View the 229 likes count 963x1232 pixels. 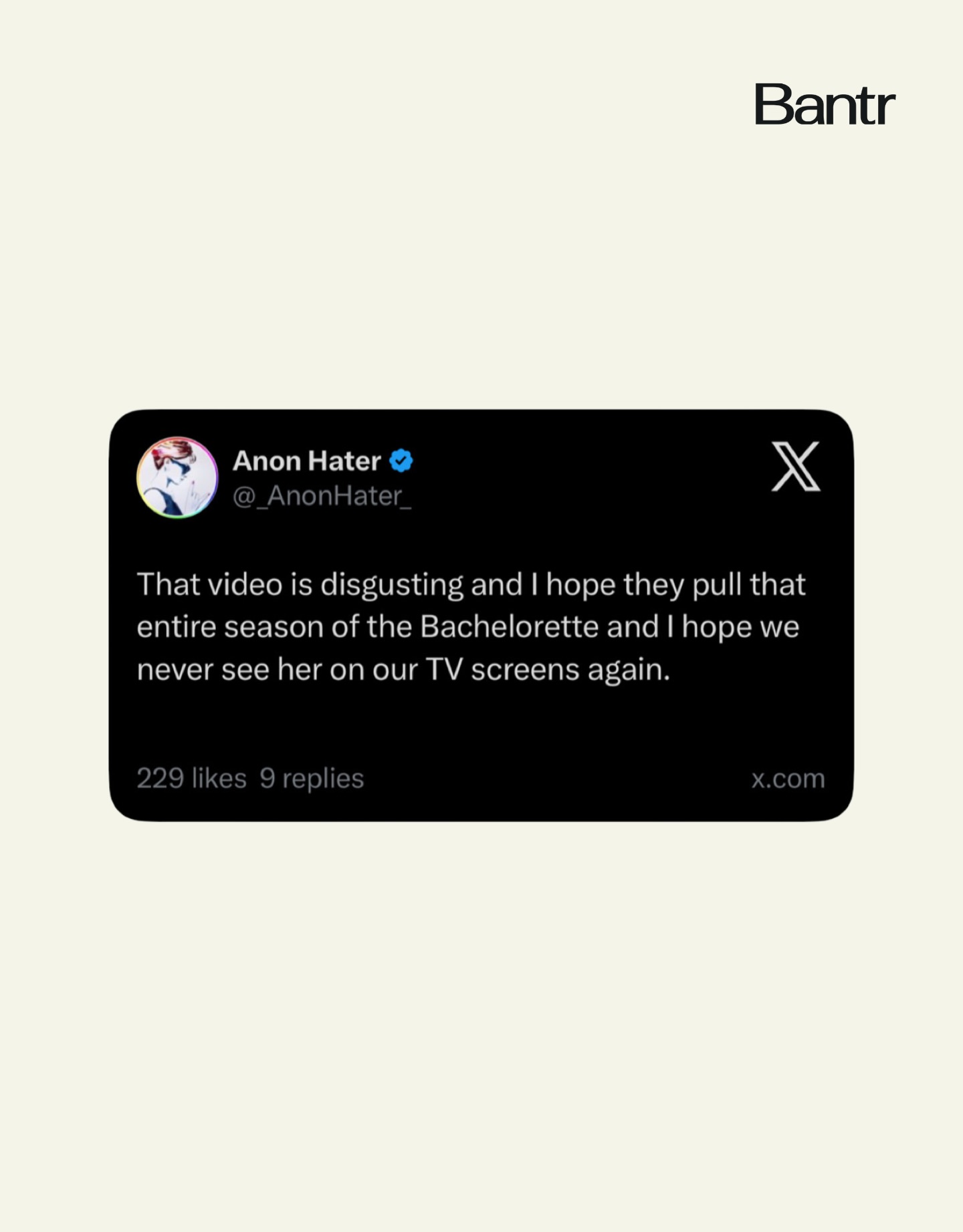pyautogui.click(x=192, y=778)
